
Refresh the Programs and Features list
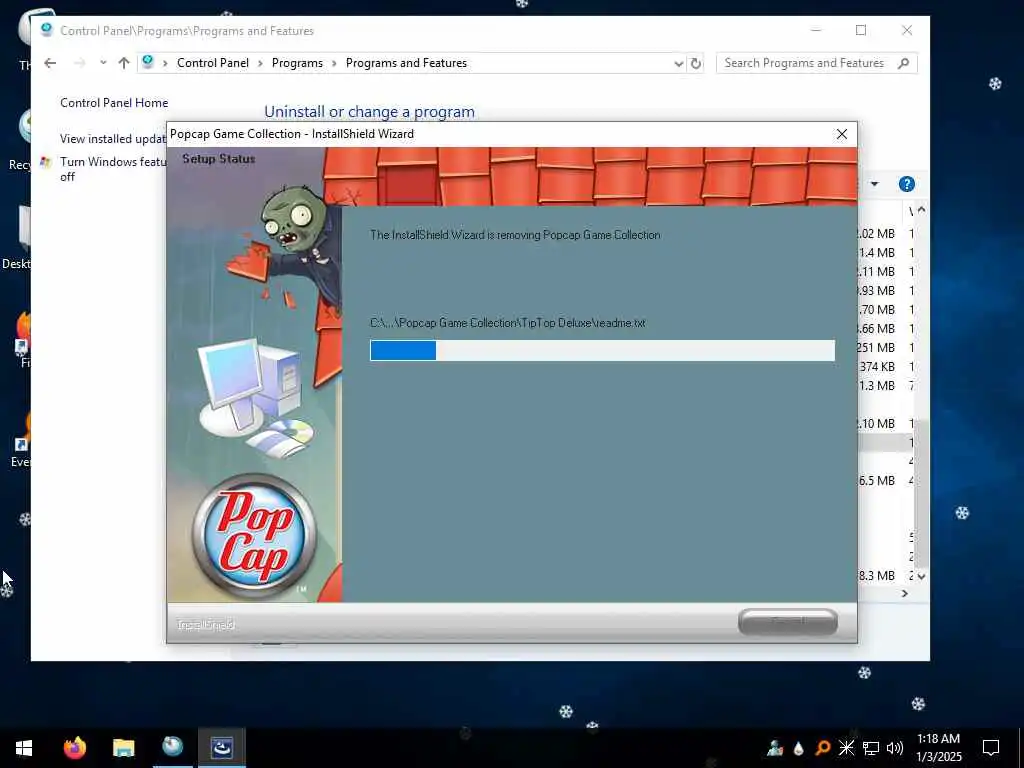[696, 63]
